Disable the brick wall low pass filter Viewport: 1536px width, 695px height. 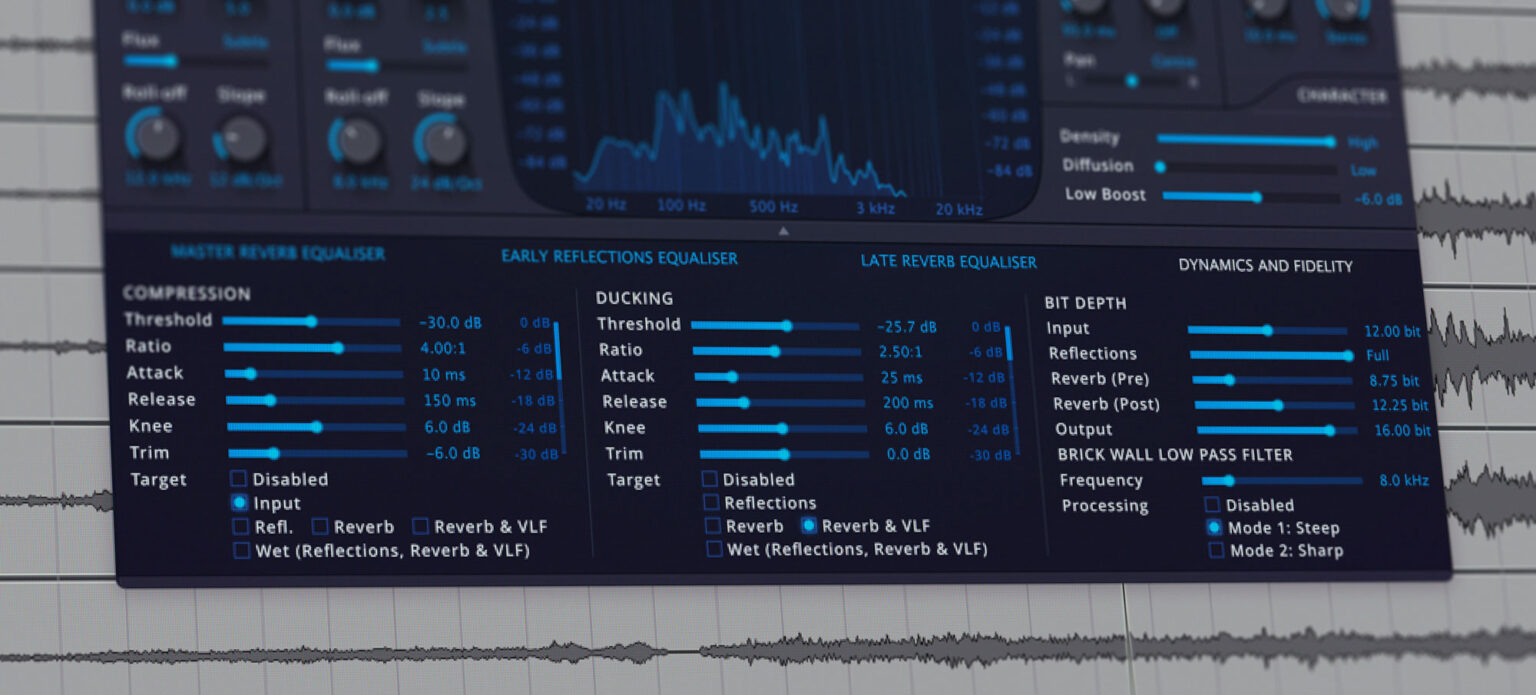[1212, 504]
